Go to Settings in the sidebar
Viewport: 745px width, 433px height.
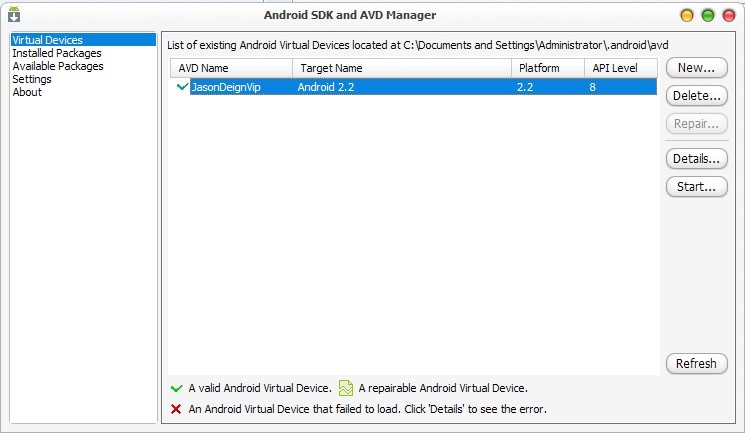31,79
